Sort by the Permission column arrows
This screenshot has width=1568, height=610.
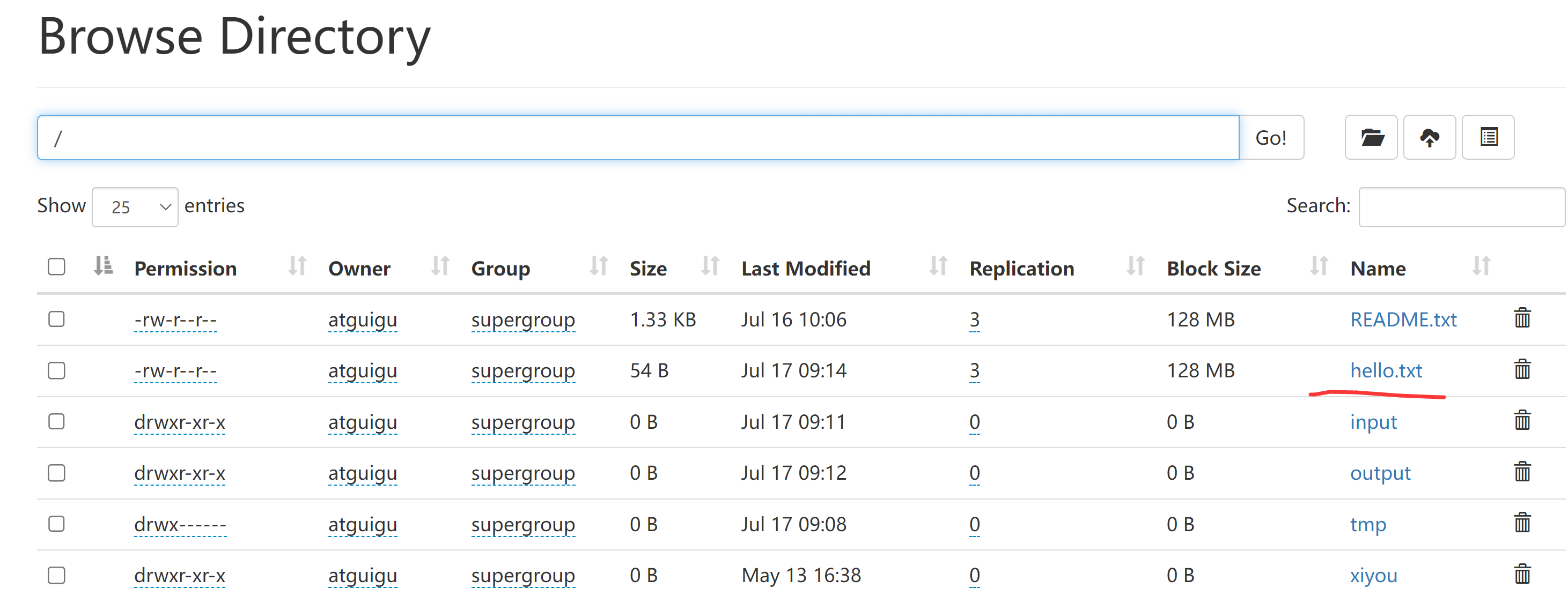297,266
